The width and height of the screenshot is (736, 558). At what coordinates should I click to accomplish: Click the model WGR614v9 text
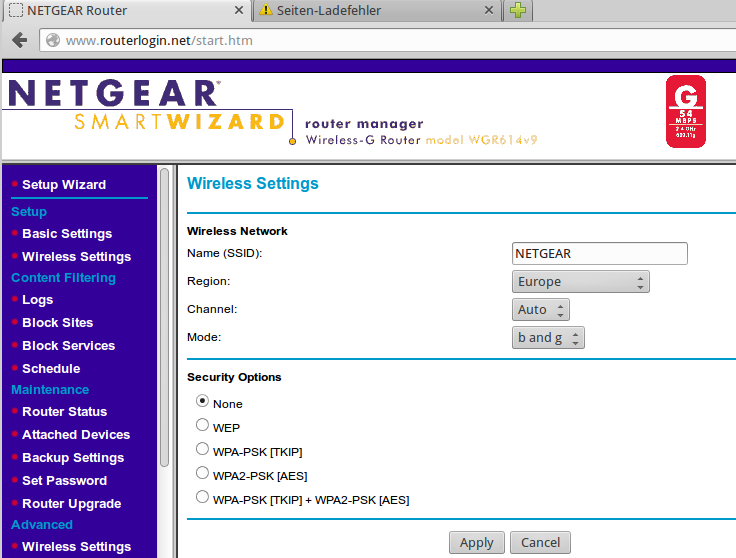pyautogui.click(x=481, y=140)
